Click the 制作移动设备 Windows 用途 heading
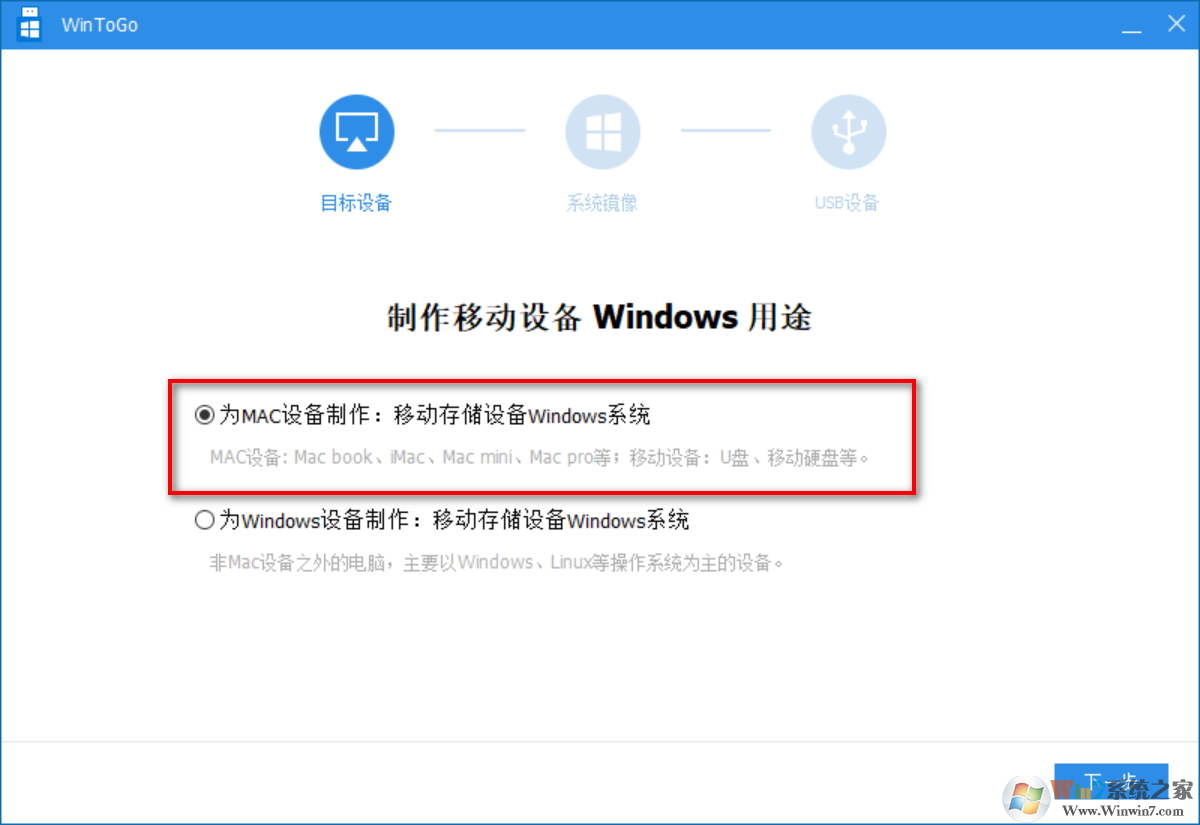 (x=600, y=318)
